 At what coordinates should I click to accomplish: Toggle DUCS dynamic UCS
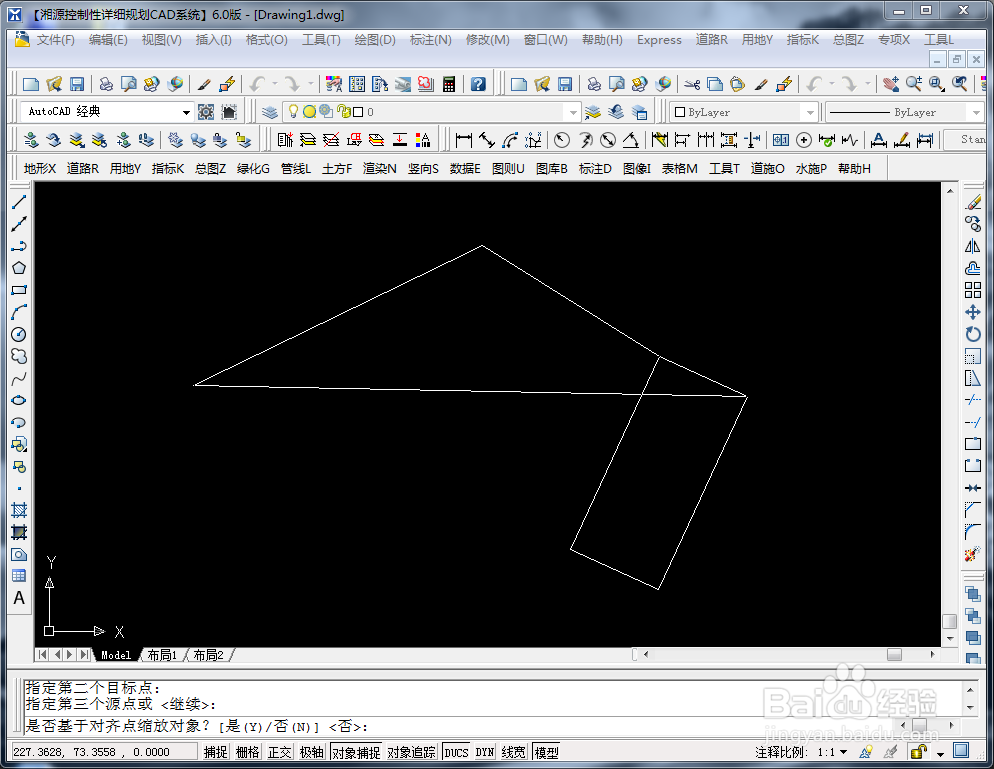tap(456, 752)
